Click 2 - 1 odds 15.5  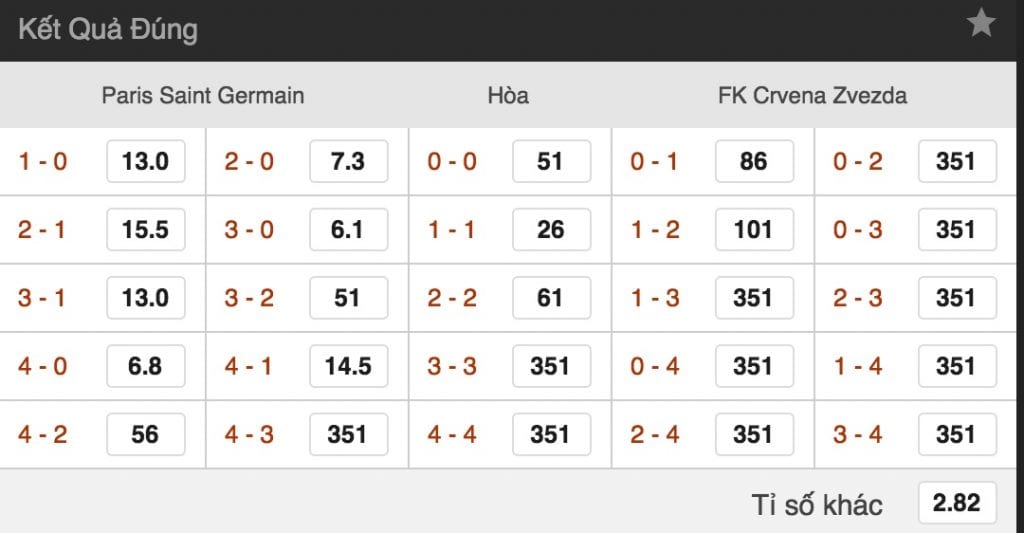[x=145, y=229]
